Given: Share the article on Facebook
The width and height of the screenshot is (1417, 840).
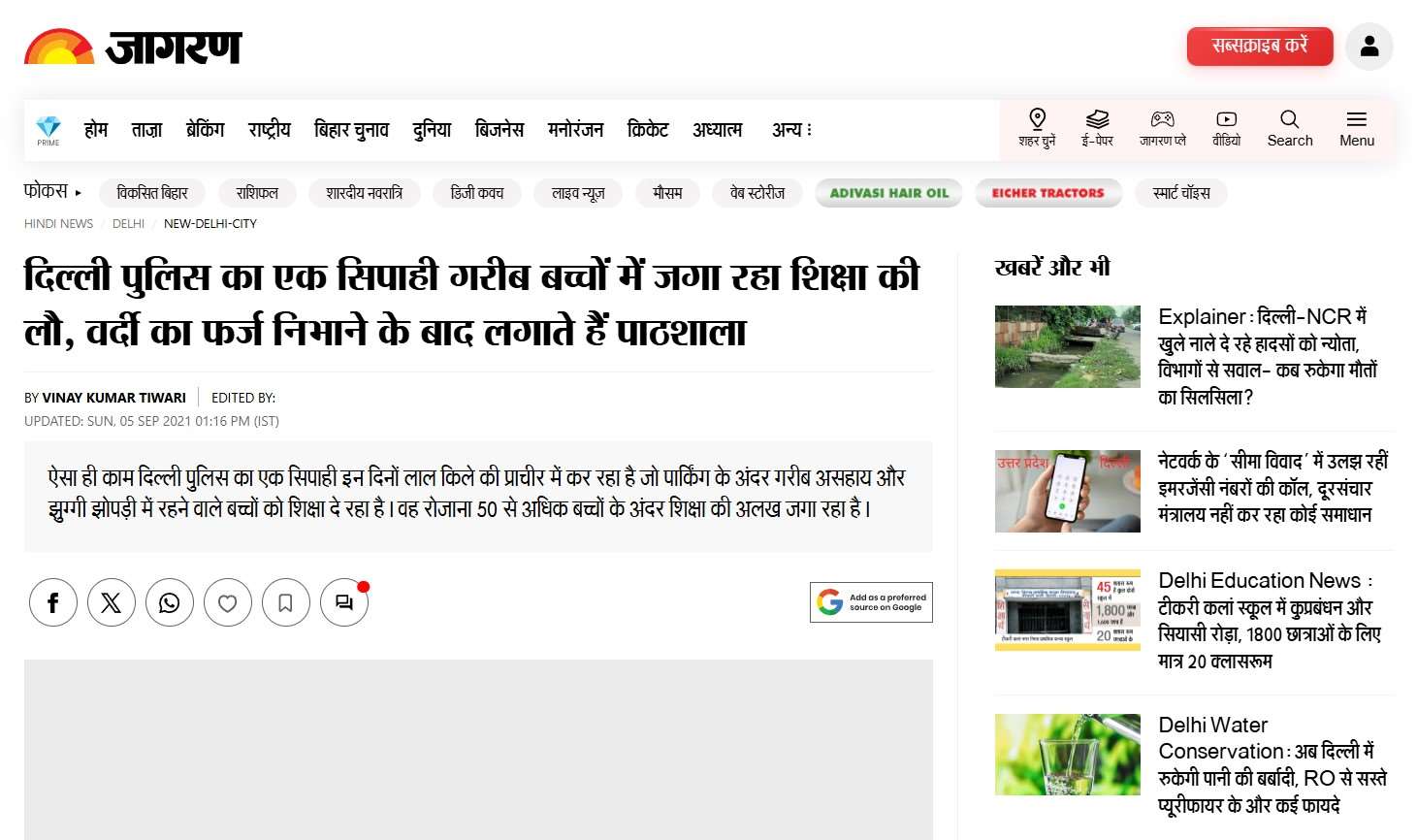Looking at the screenshot, I should [53, 602].
